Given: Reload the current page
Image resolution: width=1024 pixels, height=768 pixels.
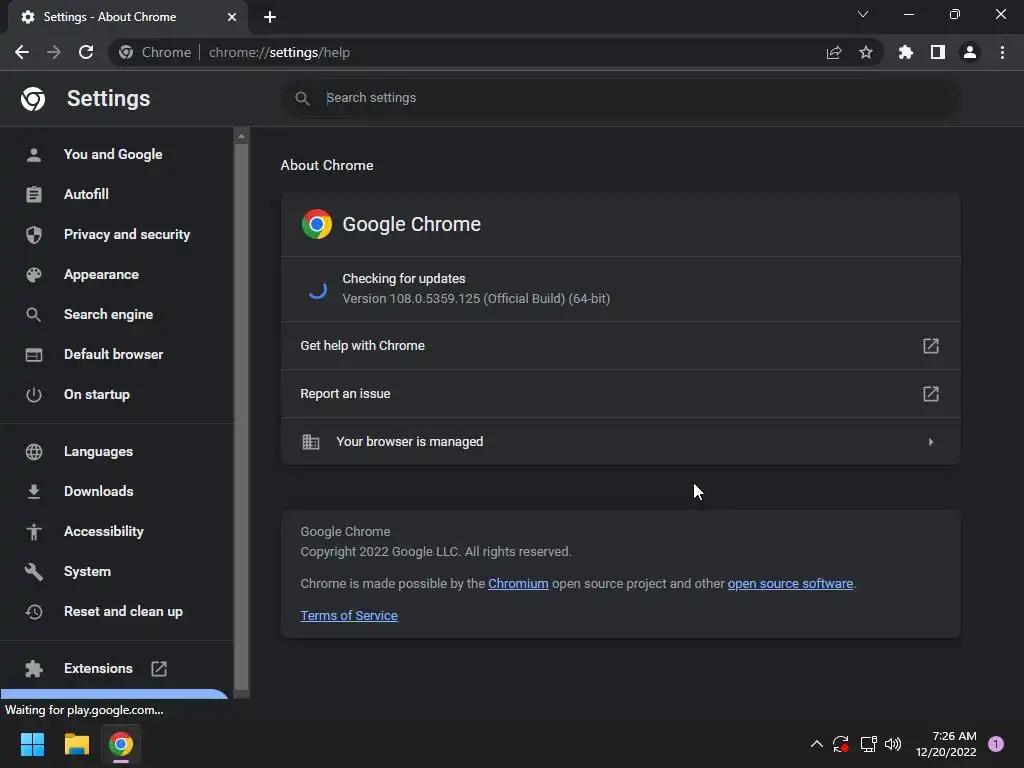Looking at the screenshot, I should (86, 52).
